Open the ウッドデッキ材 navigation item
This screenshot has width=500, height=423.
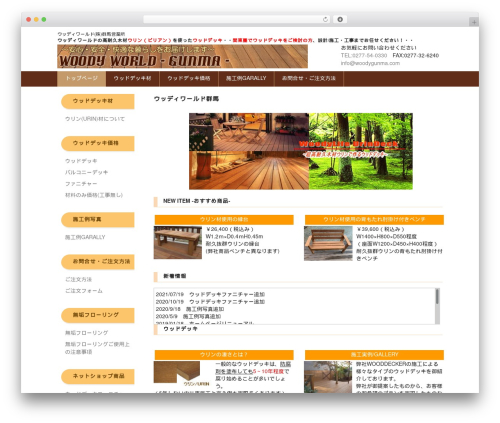pyautogui.click(x=132, y=78)
